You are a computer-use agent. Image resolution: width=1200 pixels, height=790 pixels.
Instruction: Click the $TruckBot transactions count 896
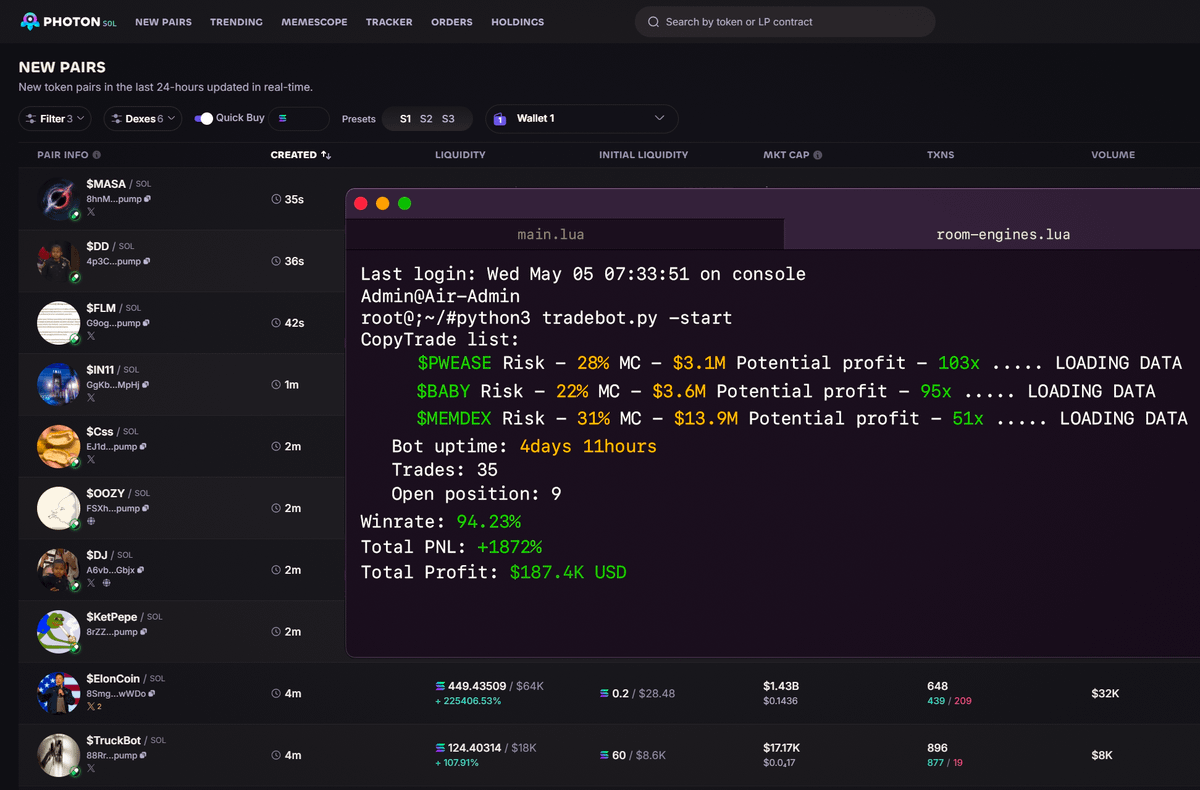coord(937,748)
